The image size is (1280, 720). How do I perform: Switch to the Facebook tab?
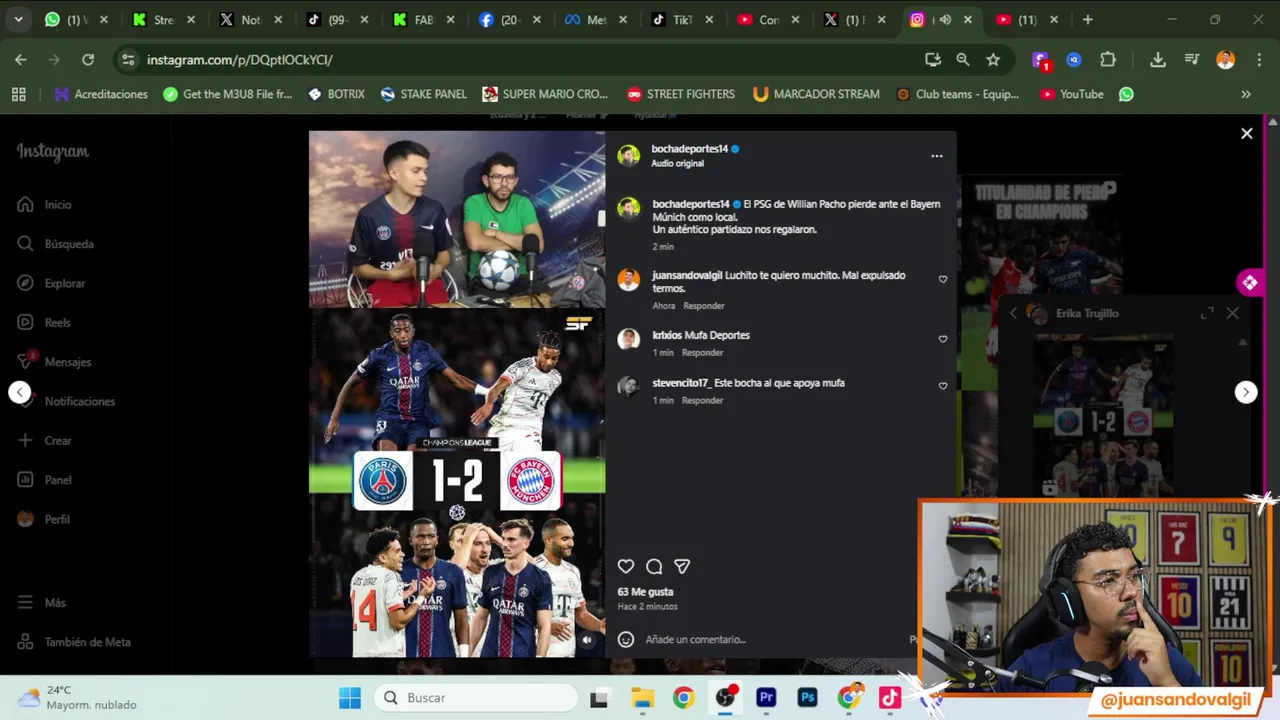[x=510, y=19]
